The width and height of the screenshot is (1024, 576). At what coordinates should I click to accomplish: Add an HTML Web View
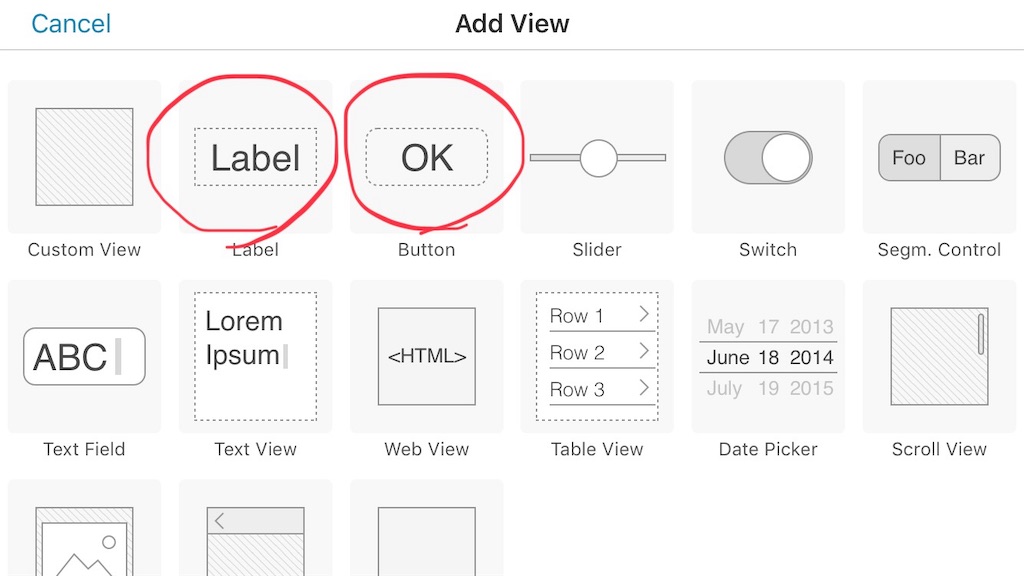point(426,357)
